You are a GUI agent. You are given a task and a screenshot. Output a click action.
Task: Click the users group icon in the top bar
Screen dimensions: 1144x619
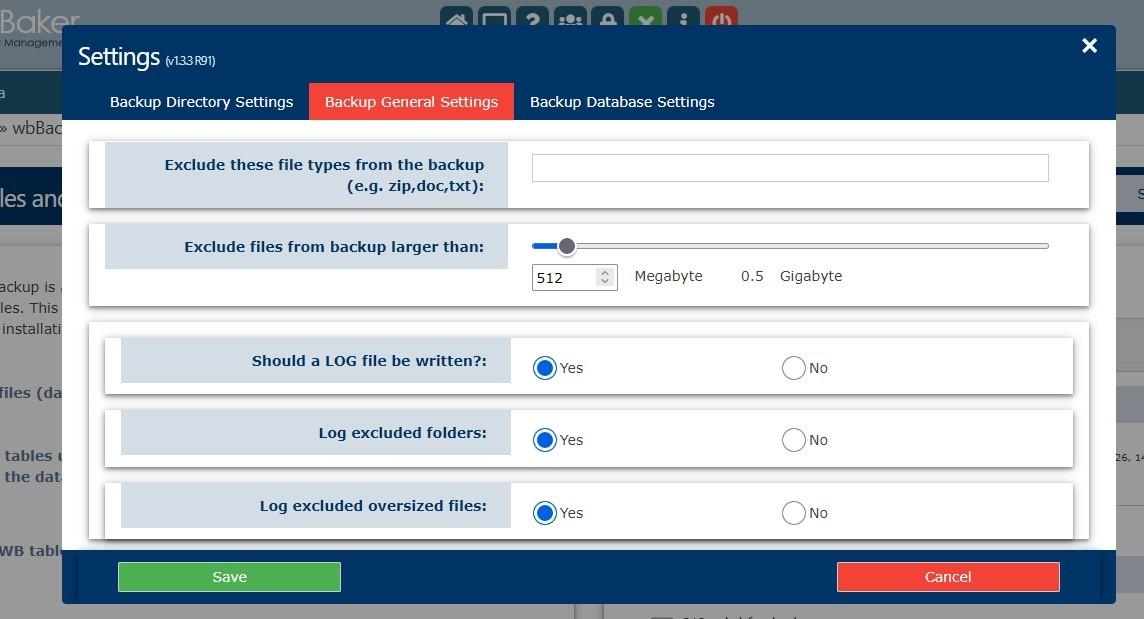coord(570,17)
